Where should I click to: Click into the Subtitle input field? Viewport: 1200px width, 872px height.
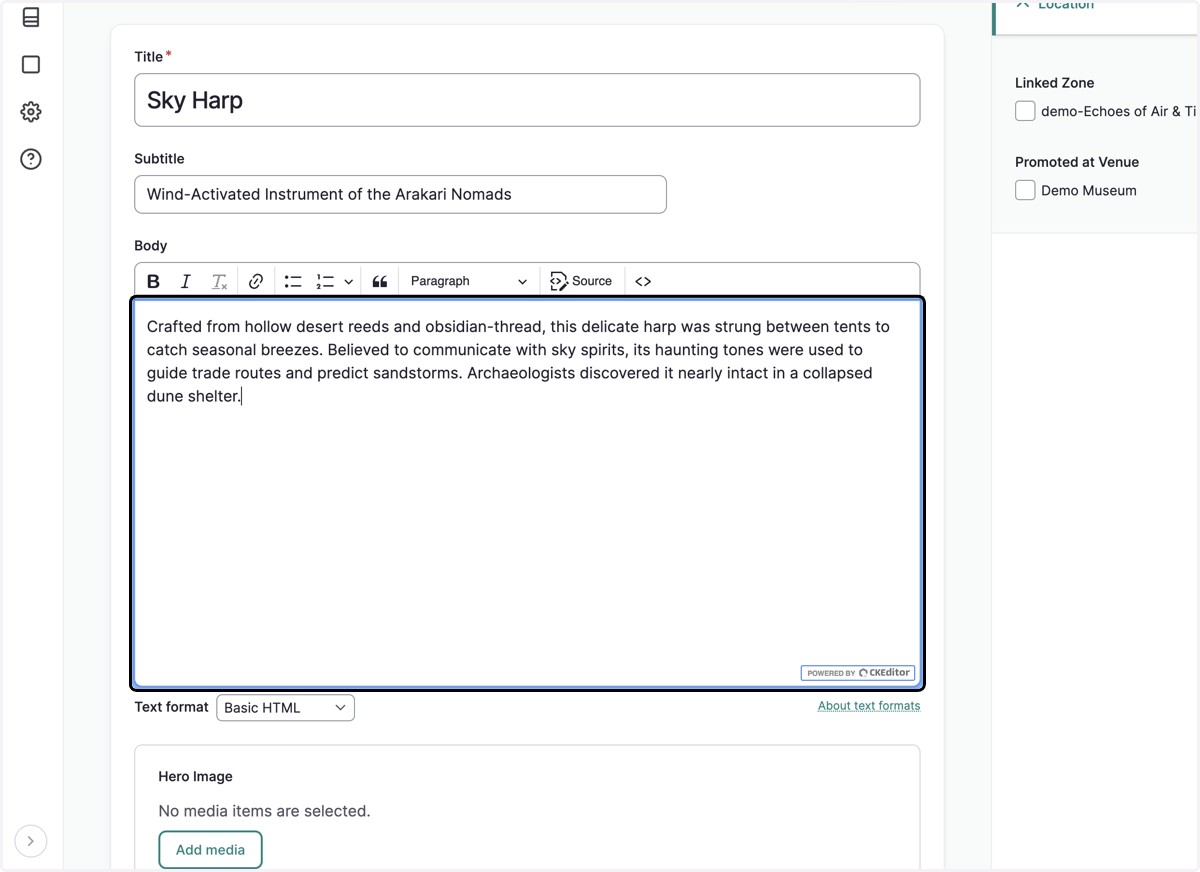coord(400,194)
